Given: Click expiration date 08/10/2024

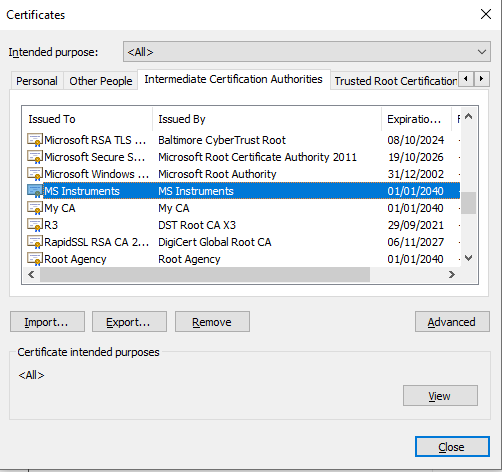Looking at the screenshot, I should click(416, 140).
